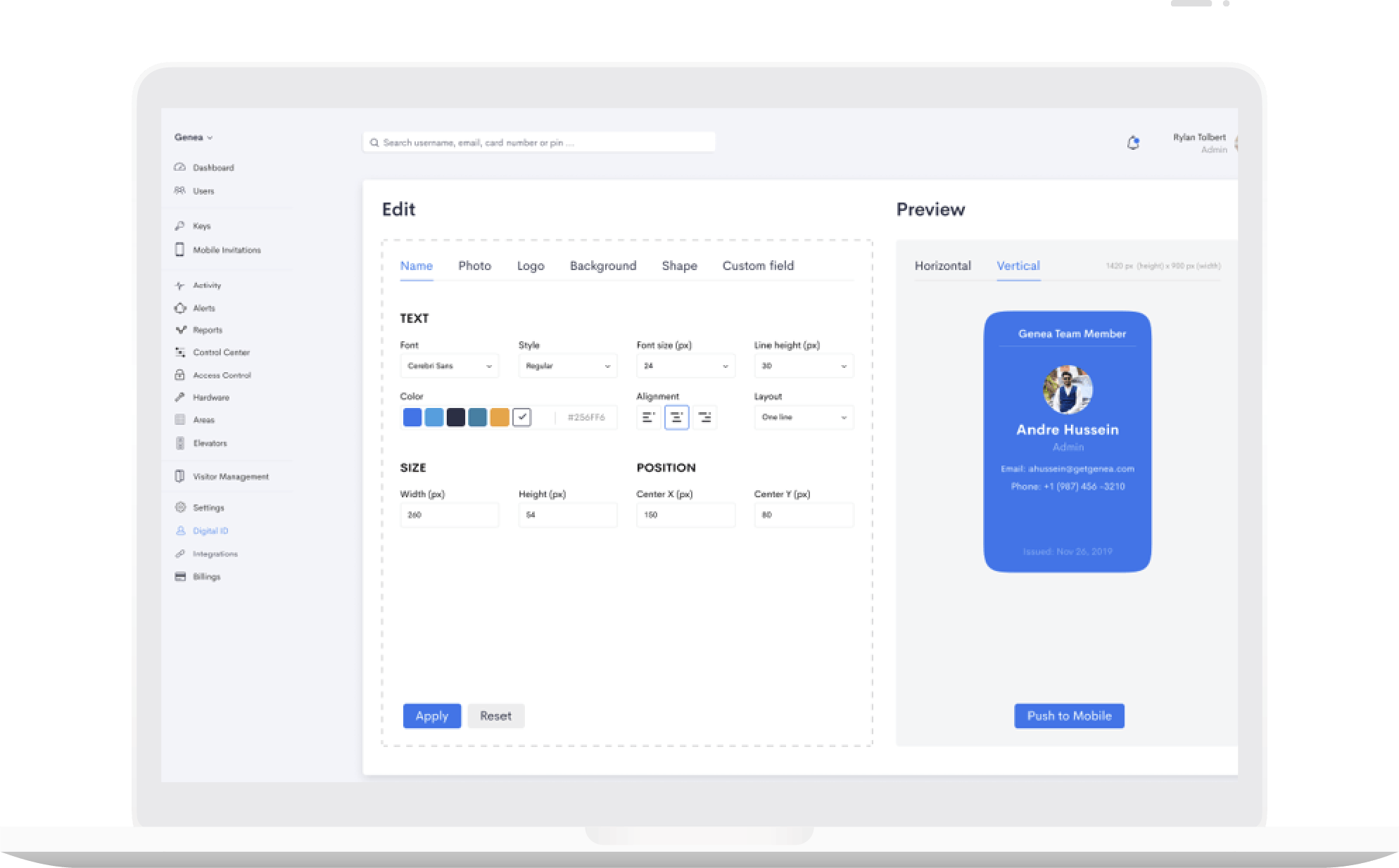Select left text alignment
1399x868 pixels.
[648, 417]
